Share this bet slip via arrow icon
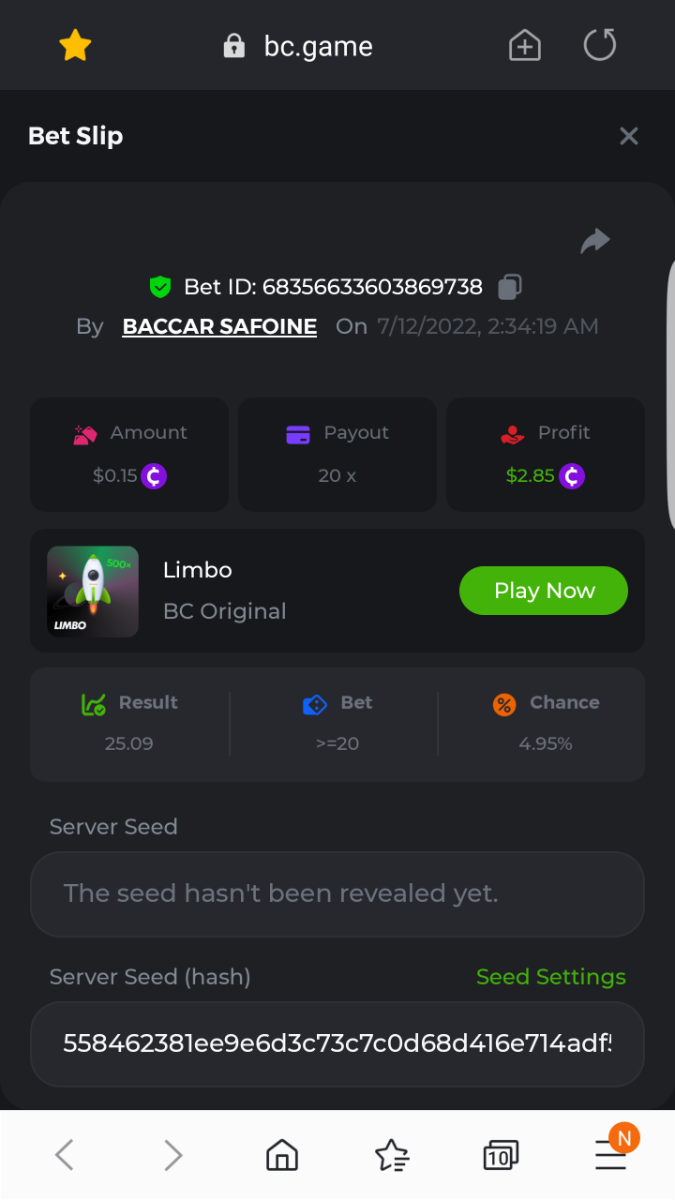 click(x=595, y=241)
